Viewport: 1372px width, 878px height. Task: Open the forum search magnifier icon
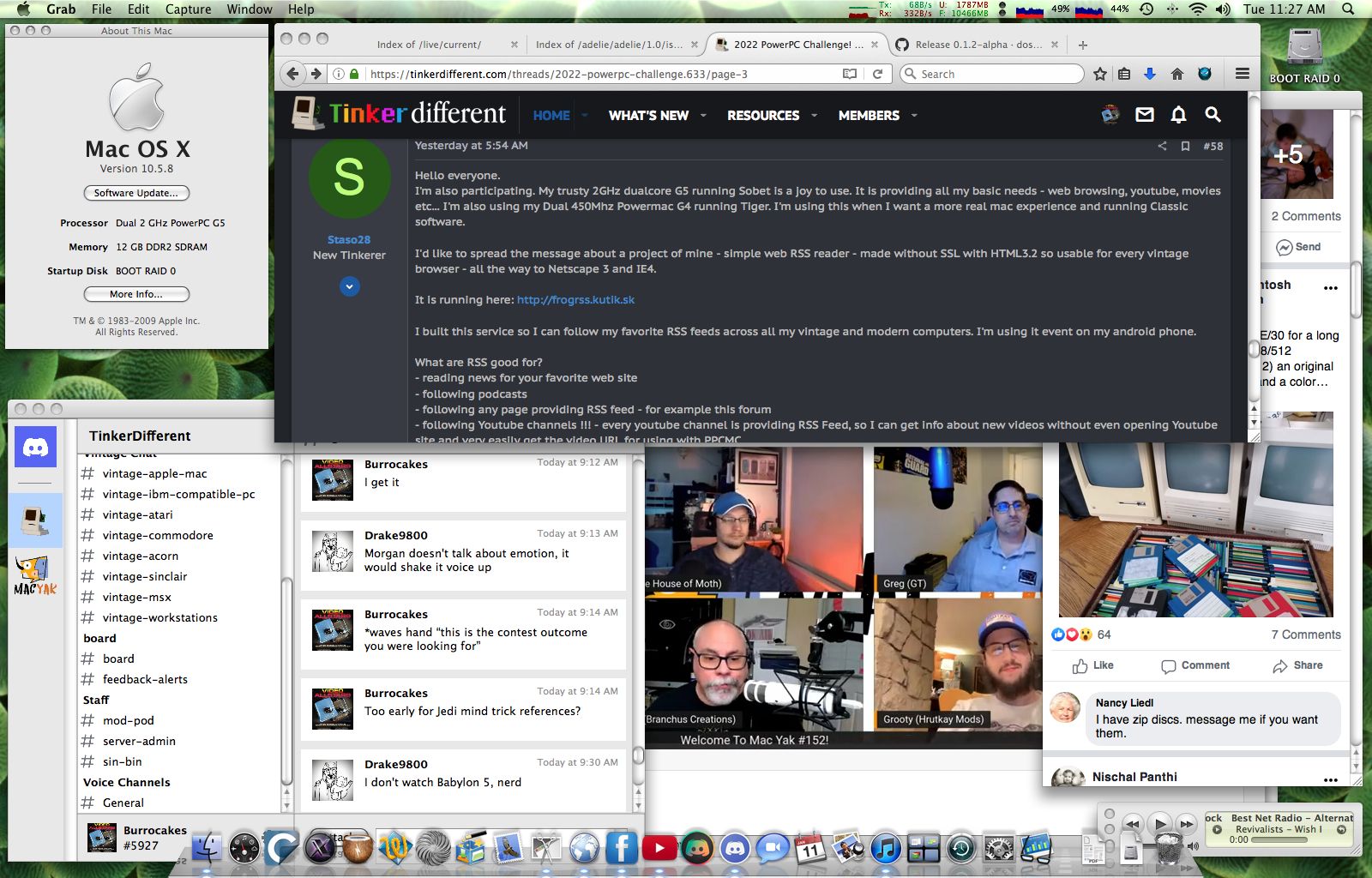1213,114
